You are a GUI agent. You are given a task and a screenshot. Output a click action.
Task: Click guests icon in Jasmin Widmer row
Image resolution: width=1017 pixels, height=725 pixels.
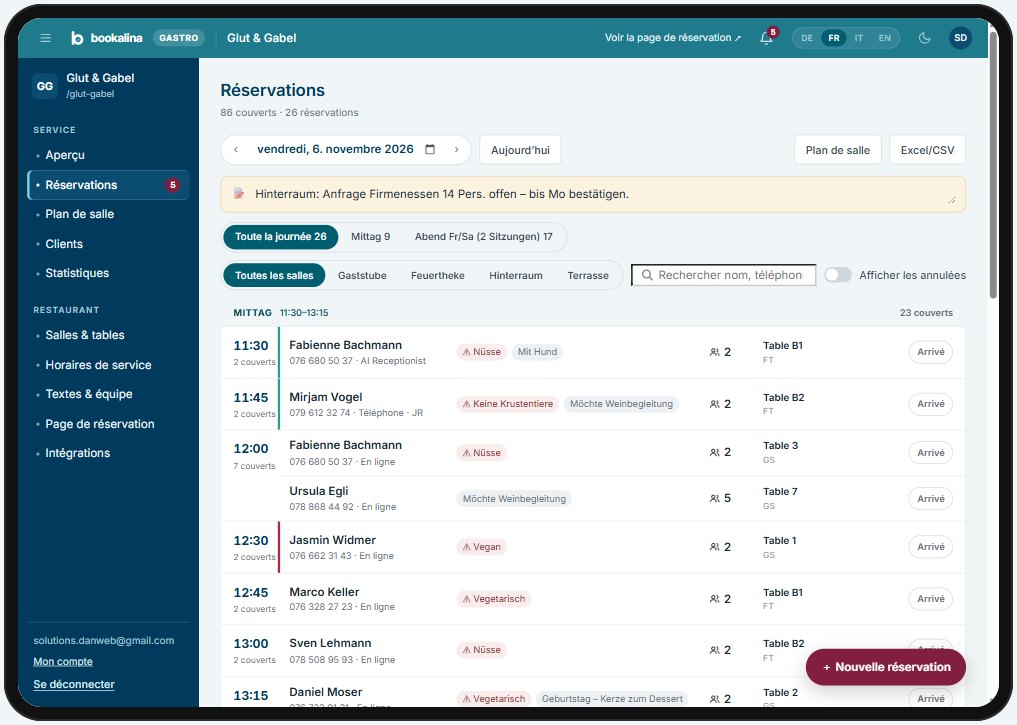tap(714, 547)
